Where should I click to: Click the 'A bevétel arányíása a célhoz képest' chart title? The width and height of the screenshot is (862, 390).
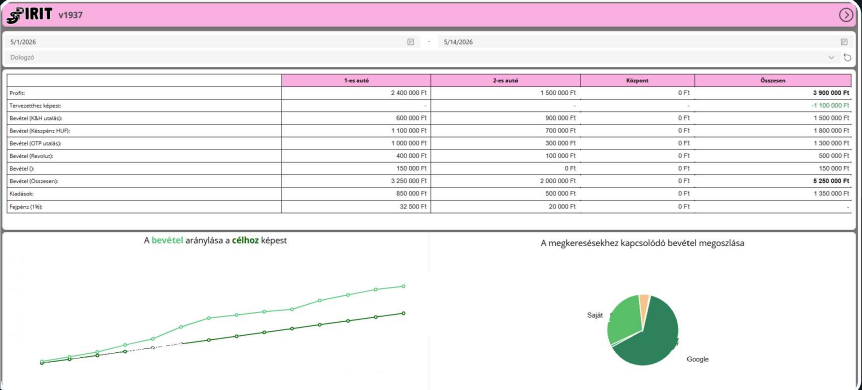click(x=215, y=241)
